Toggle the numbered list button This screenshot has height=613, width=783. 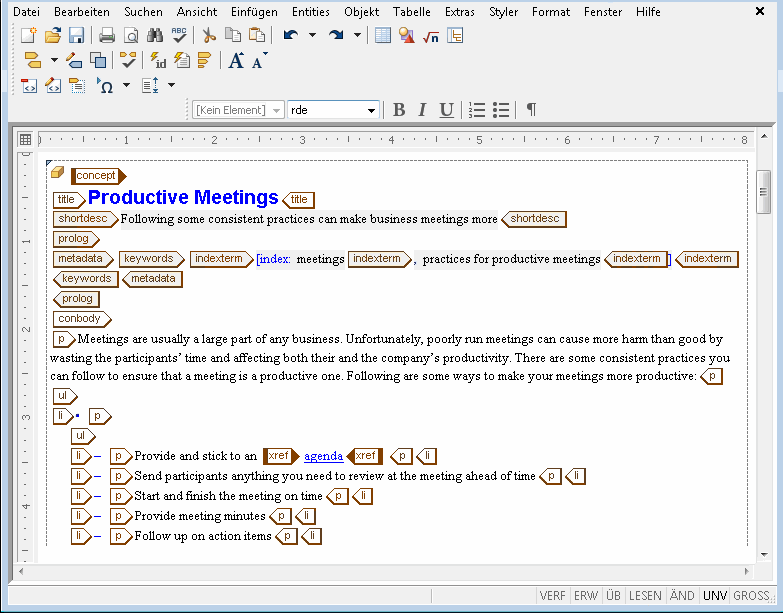(477, 110)
